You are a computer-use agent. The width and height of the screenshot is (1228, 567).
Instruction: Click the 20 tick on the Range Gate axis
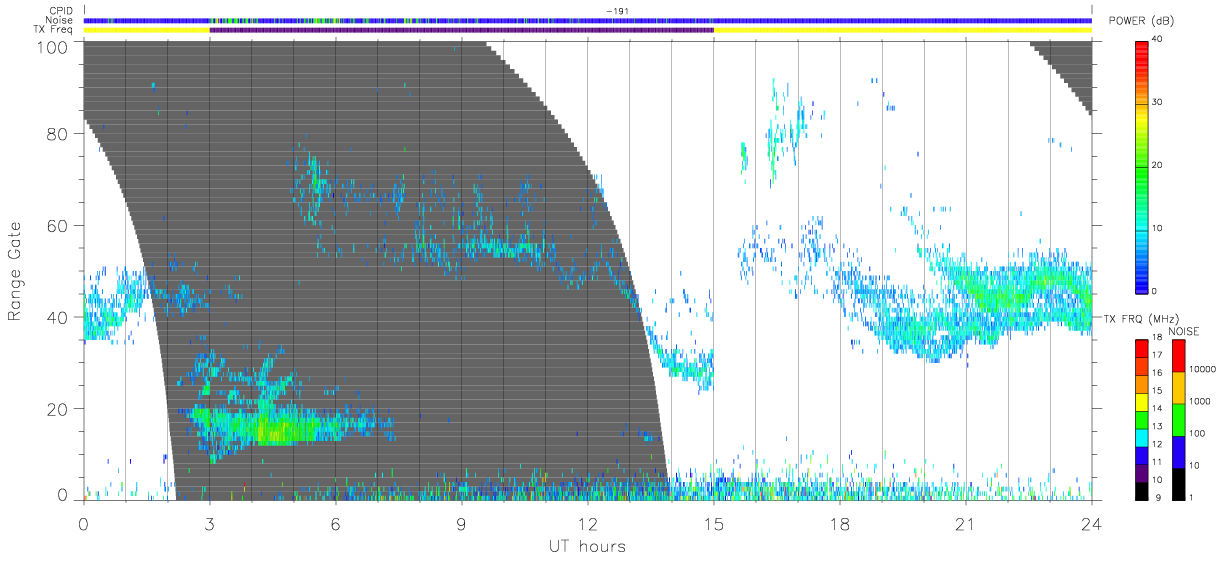point(58,409)
